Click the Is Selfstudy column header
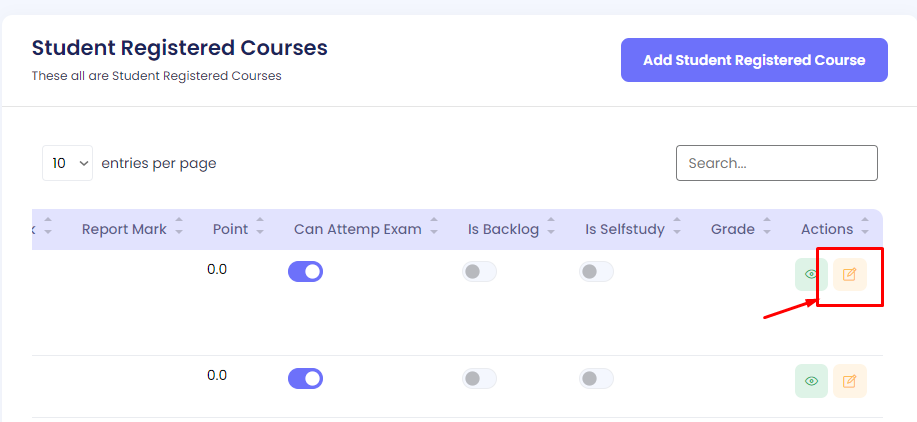 click(624, 229)
